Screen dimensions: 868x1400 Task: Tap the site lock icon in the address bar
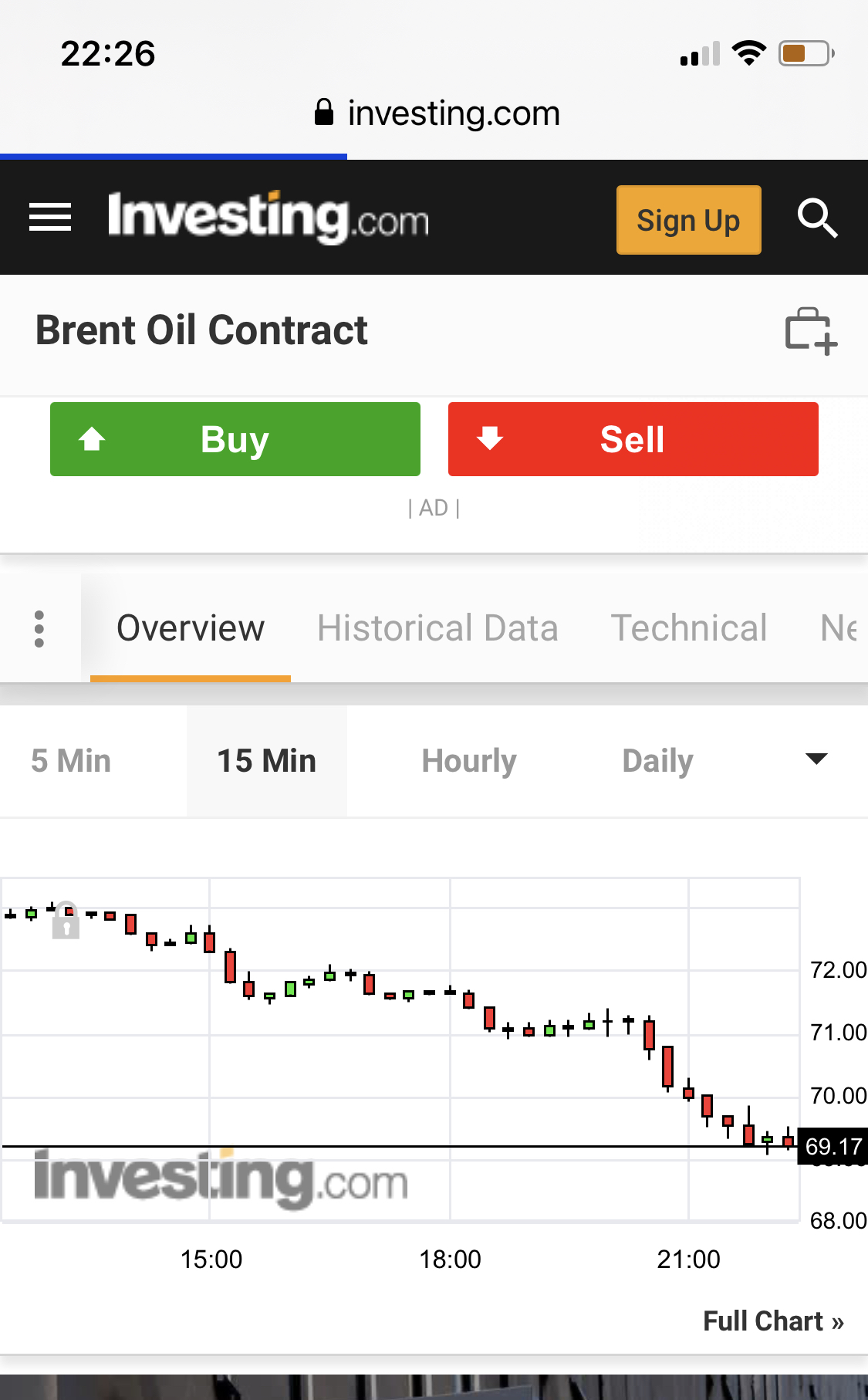[324, 113]
